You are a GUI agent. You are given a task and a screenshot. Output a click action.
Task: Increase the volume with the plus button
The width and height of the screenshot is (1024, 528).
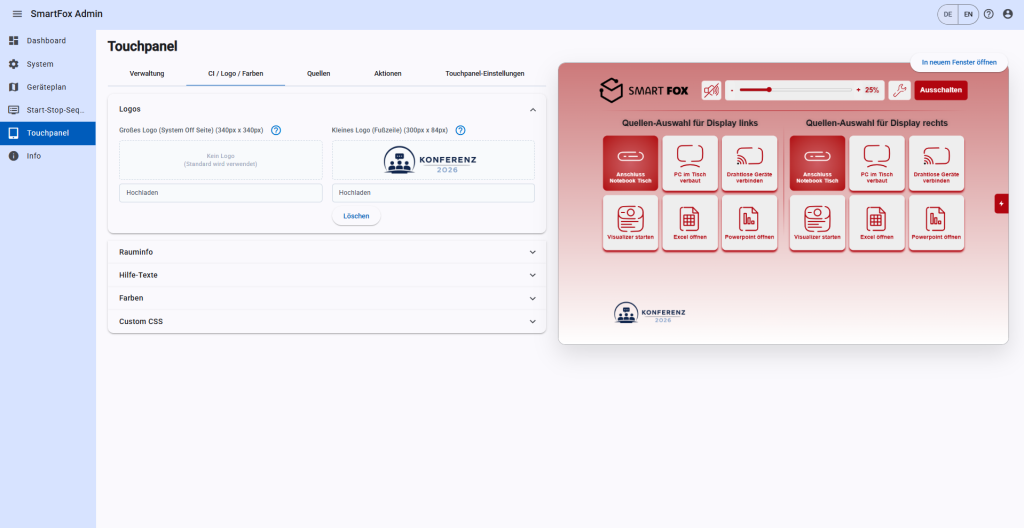click(x=858, y=90)
